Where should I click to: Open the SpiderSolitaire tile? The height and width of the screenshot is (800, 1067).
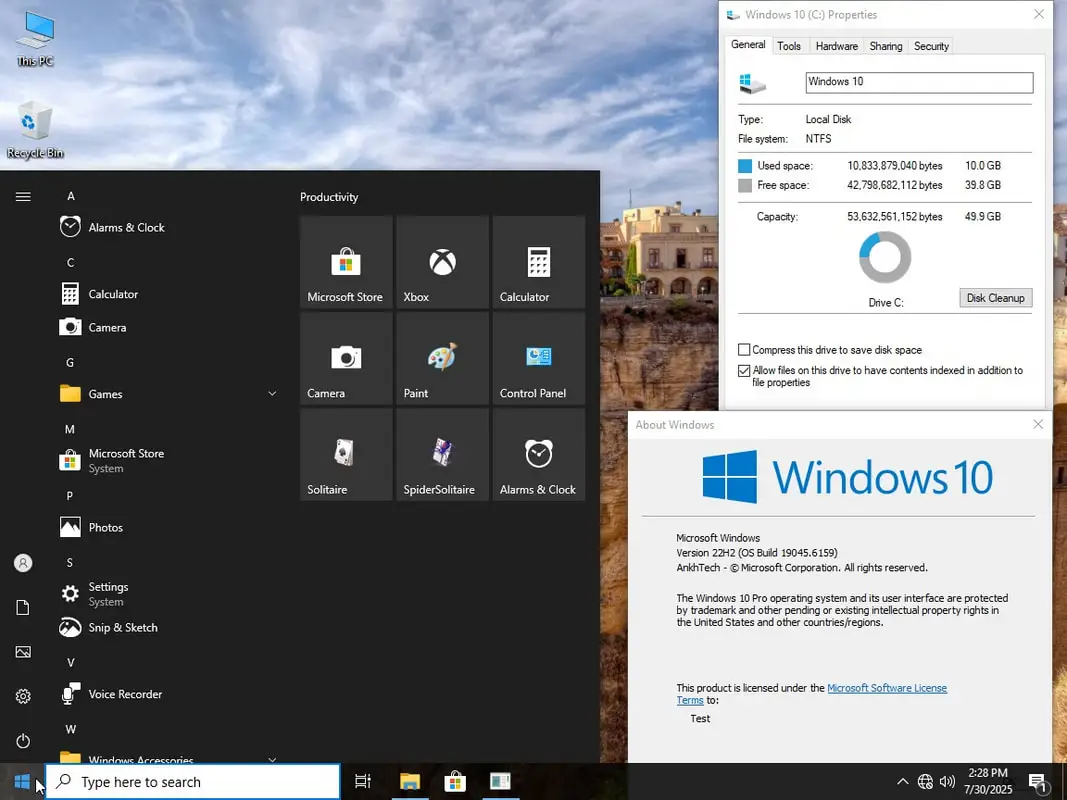click(x=442, y=455)
